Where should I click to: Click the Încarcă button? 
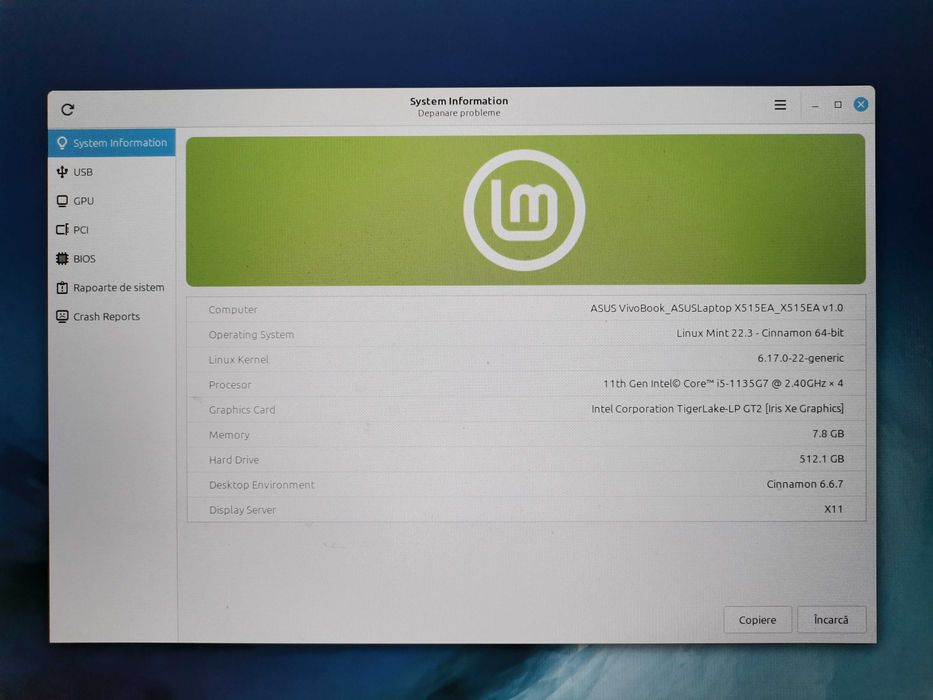pos(831,620)
